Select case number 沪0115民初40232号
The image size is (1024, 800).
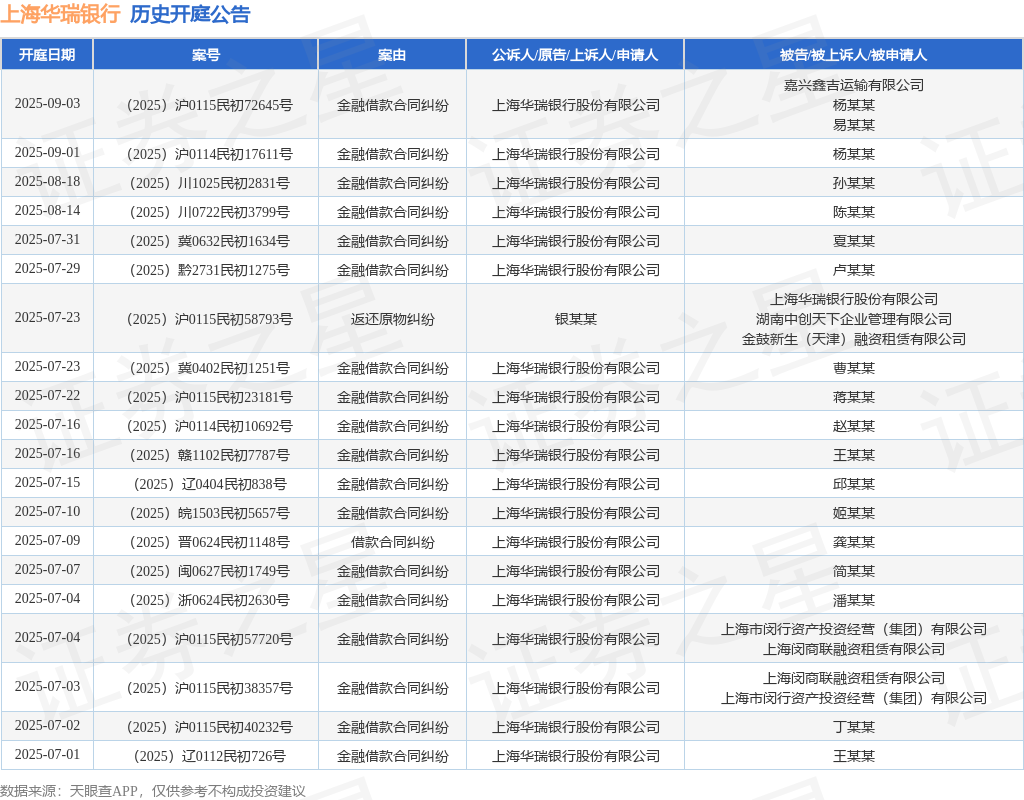point(210,727)
